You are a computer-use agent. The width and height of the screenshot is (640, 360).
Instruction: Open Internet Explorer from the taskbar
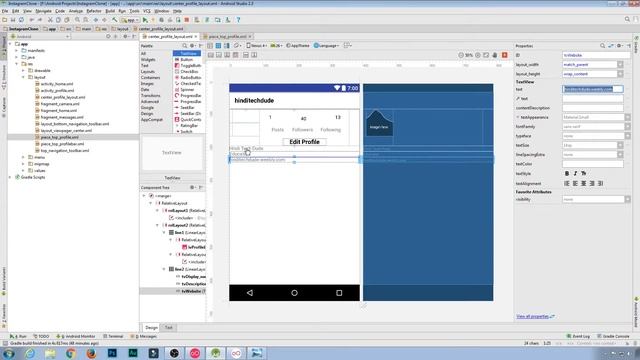tap(29, 353)
